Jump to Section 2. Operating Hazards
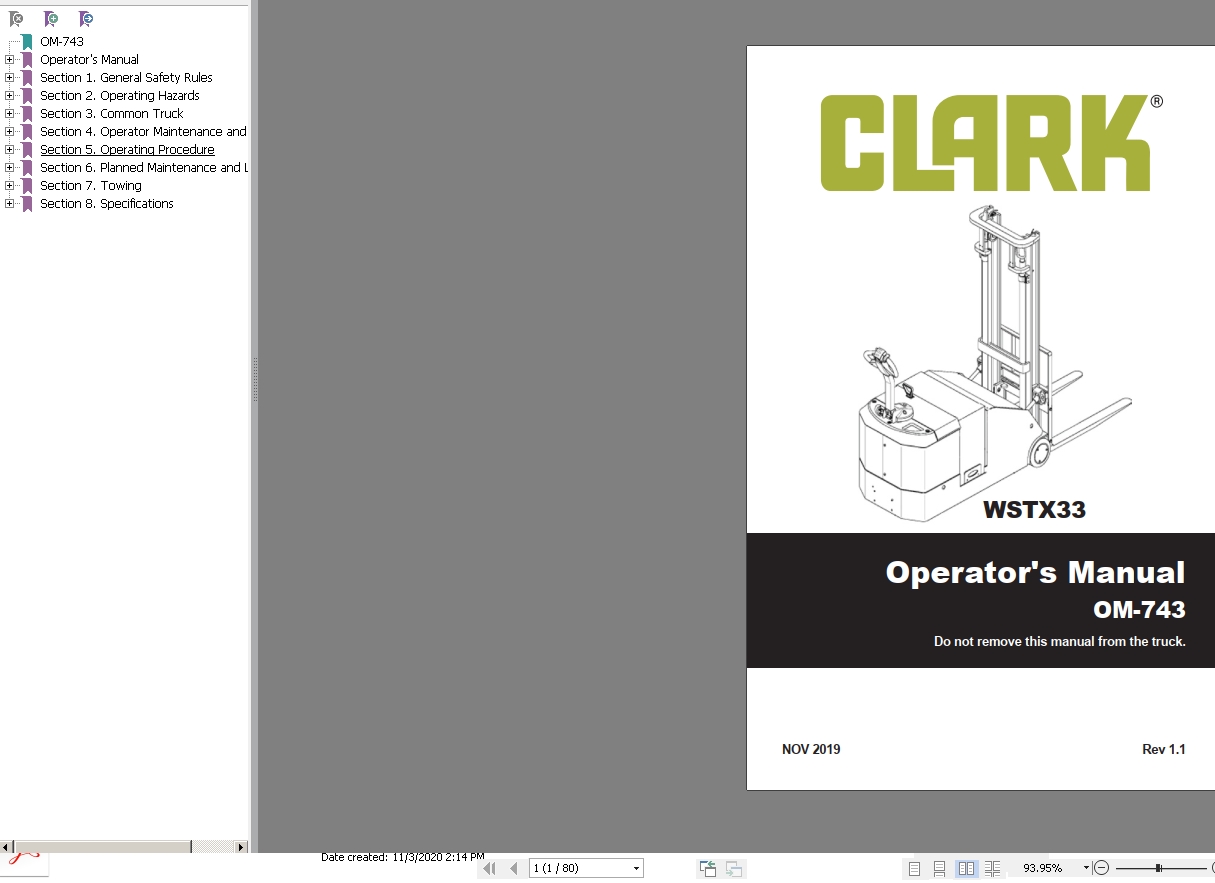Image resolution: width=1215 pixels, height=883 pixels. [x=120, y=96]
